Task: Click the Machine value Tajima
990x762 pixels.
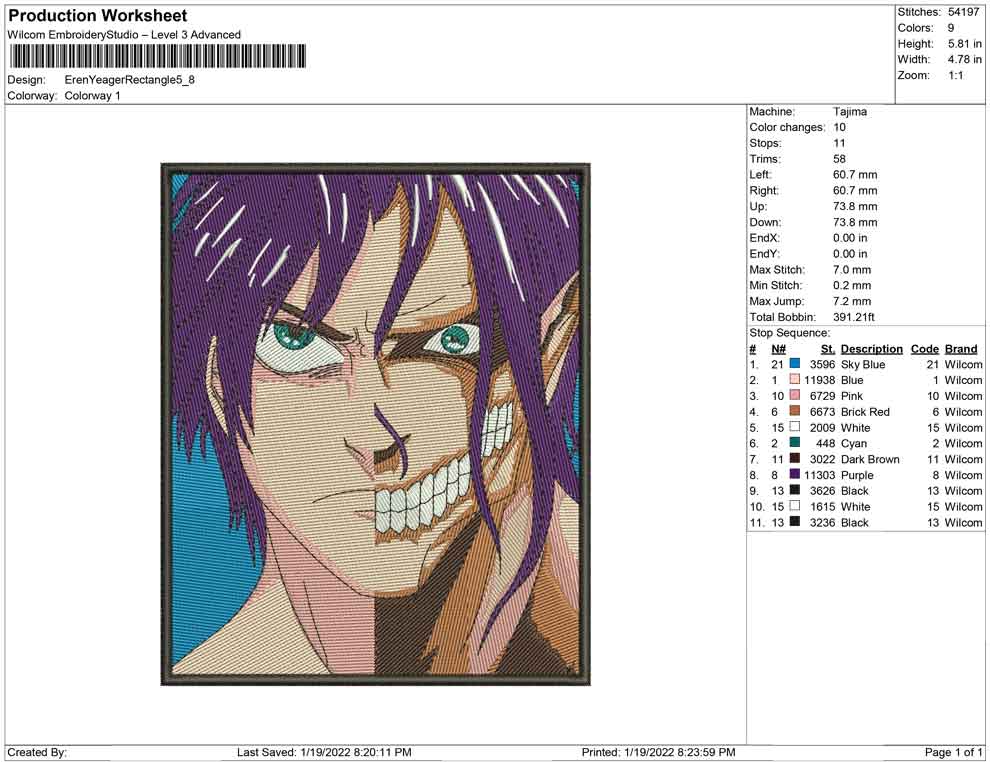Action: [x=850, y=112]
